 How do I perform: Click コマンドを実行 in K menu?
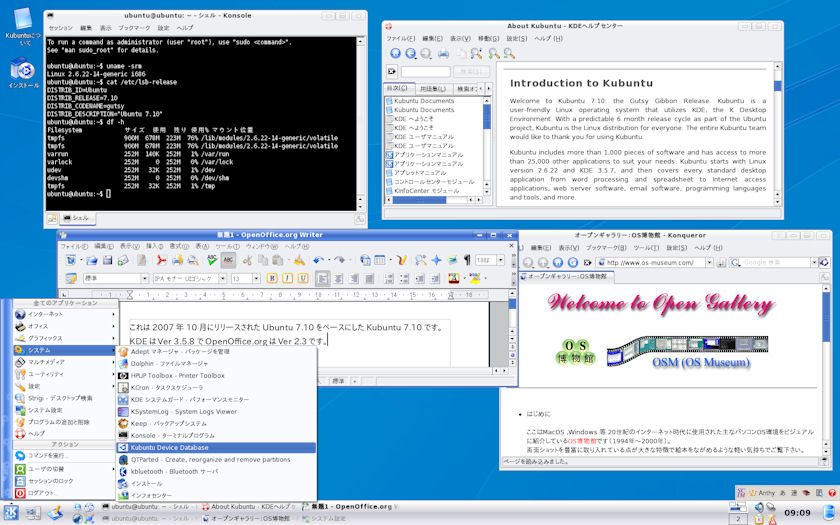(63, 455)
